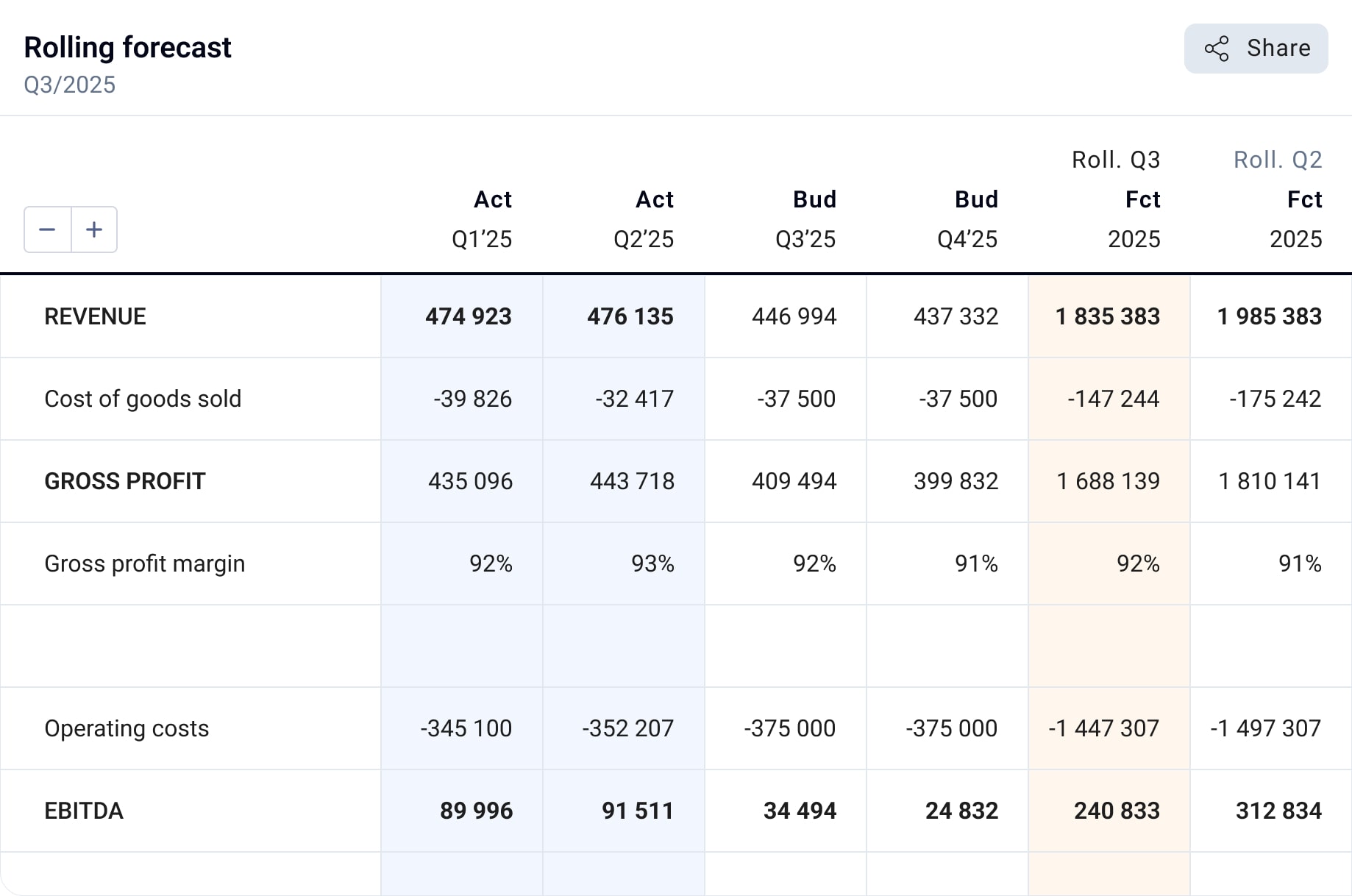
Task: Click the Cost of goods sold row
Action: [143, 399]
